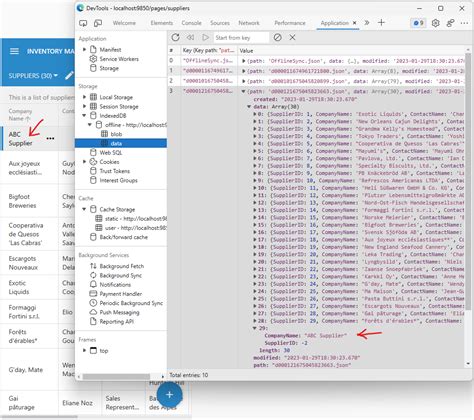
Task: Select Web SQL item
Action: pyautogui.click(x=111, y=153)
